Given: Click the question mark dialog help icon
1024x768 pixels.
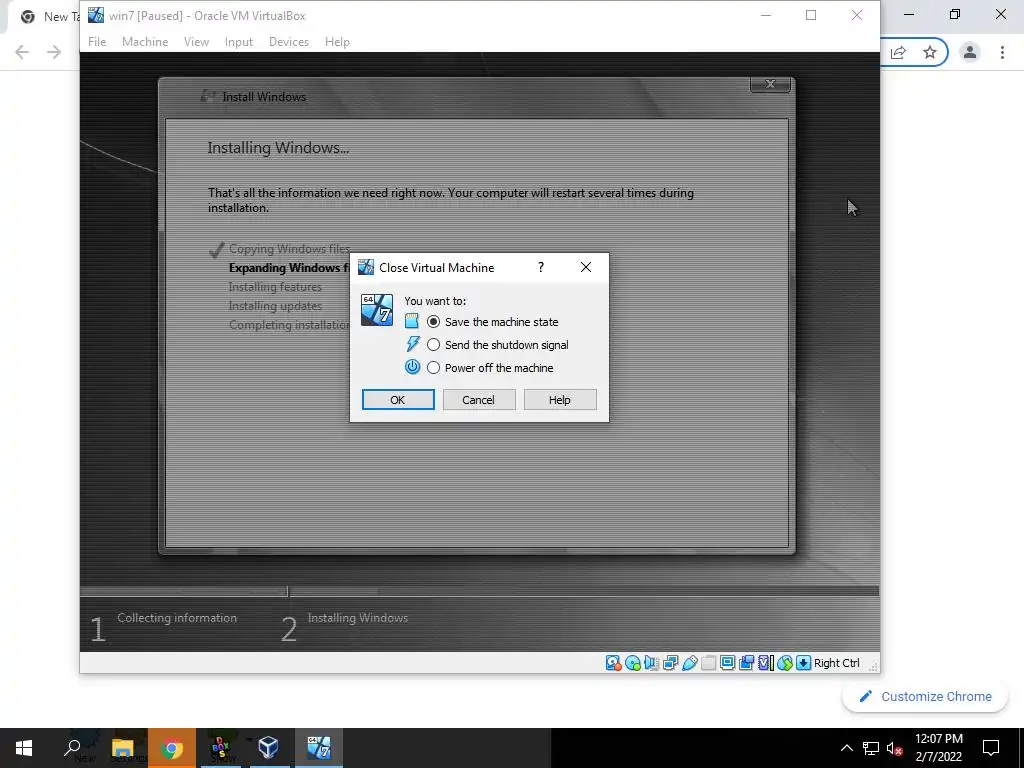Looking at the screenshot, I should [541, 267].
